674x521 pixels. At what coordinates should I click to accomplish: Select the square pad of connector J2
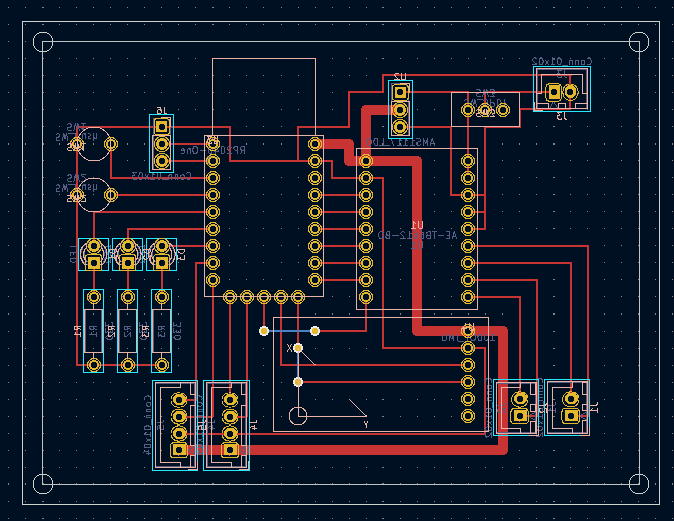(x=520, y=416)
